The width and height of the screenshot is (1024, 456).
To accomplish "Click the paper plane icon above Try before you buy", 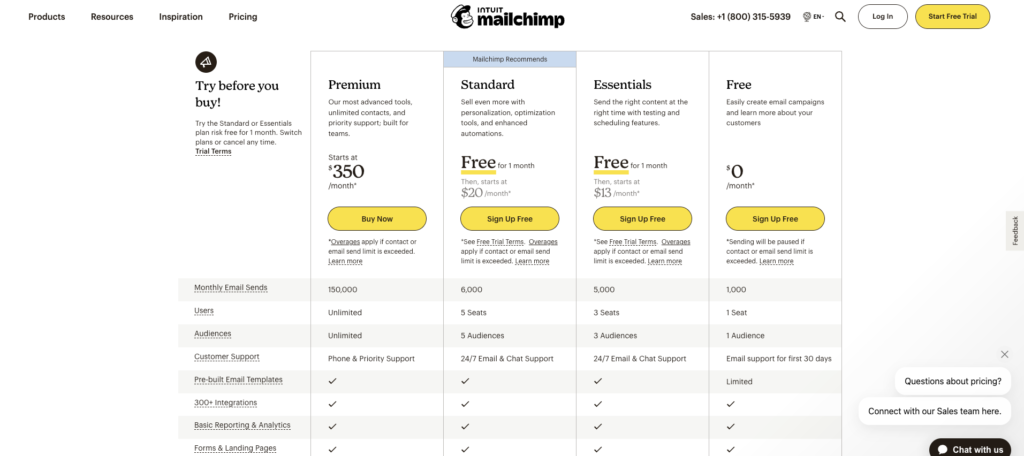I will tap(205, 61).
